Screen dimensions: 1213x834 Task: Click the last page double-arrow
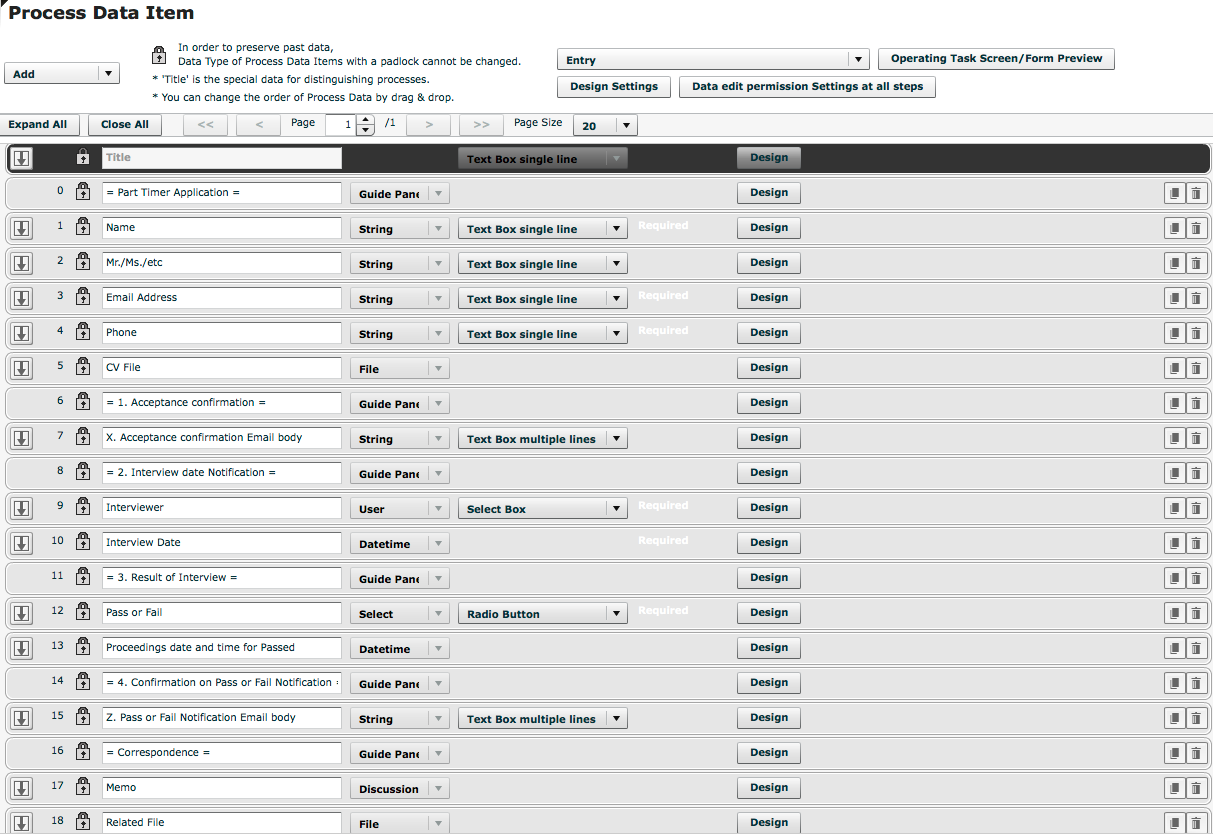[481, 125]
